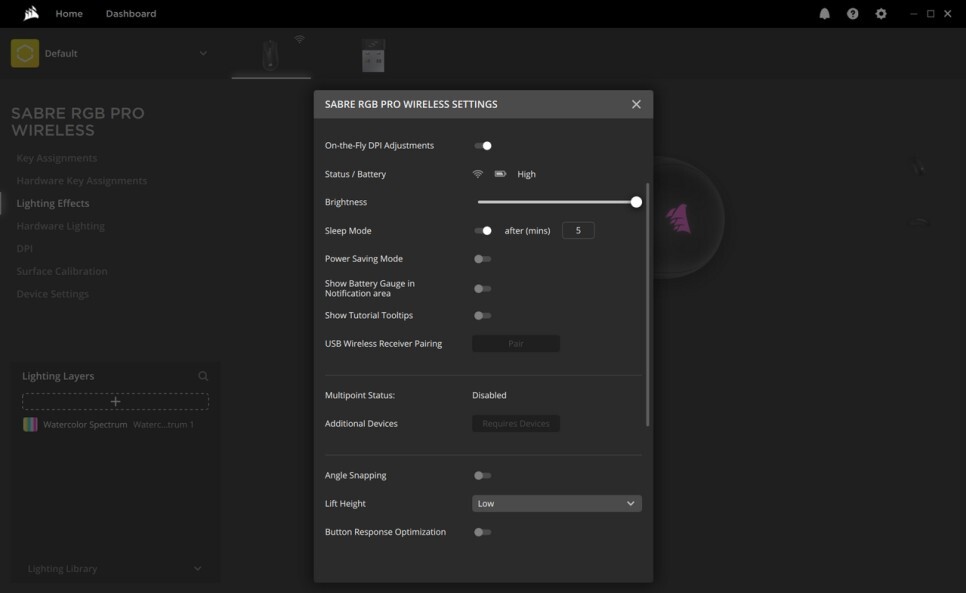Add a new lighting layer with plus
Viewport: 966px width, 593px height.
pos(115,401)
